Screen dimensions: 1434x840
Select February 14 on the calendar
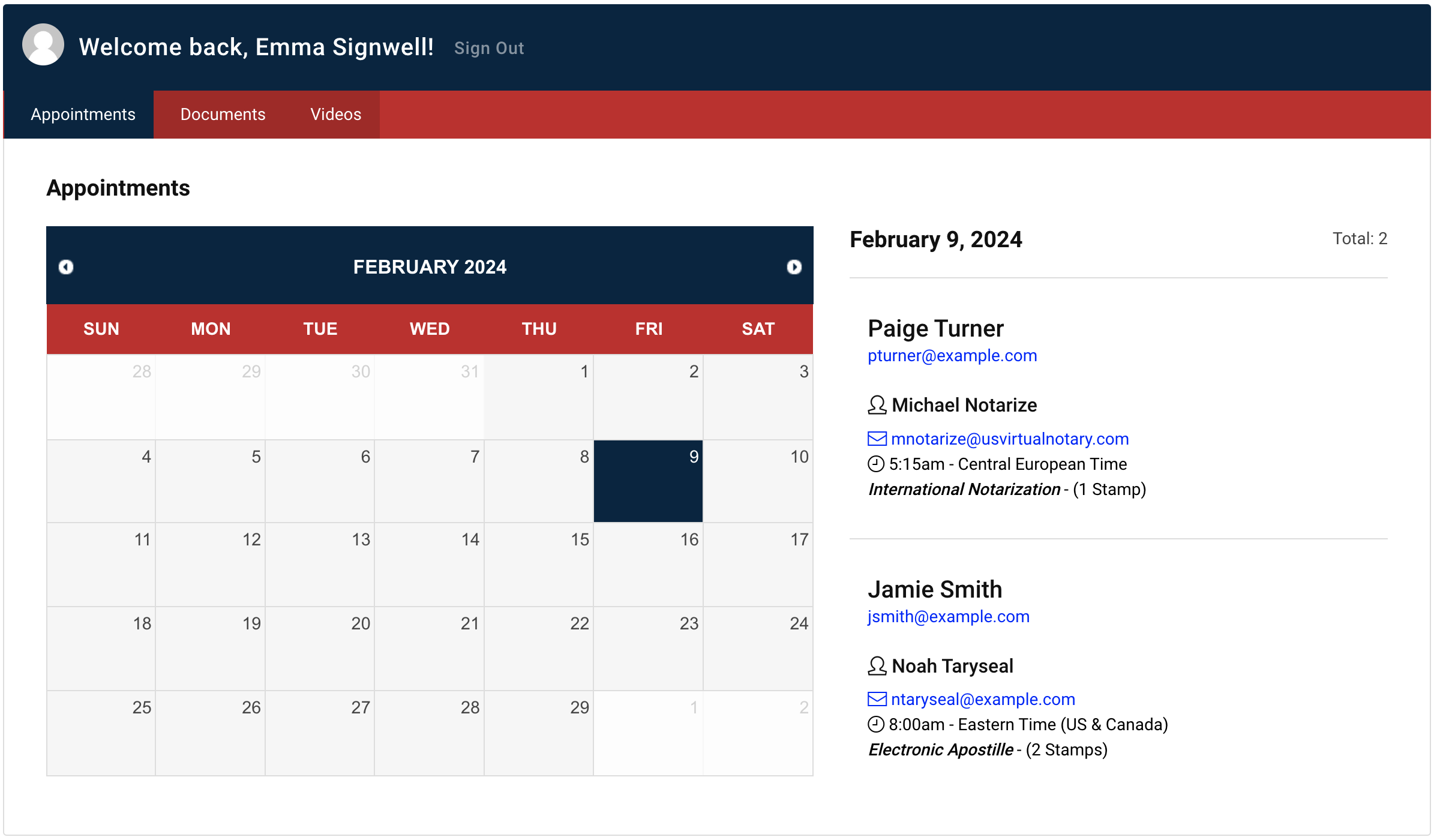[429, 565]
